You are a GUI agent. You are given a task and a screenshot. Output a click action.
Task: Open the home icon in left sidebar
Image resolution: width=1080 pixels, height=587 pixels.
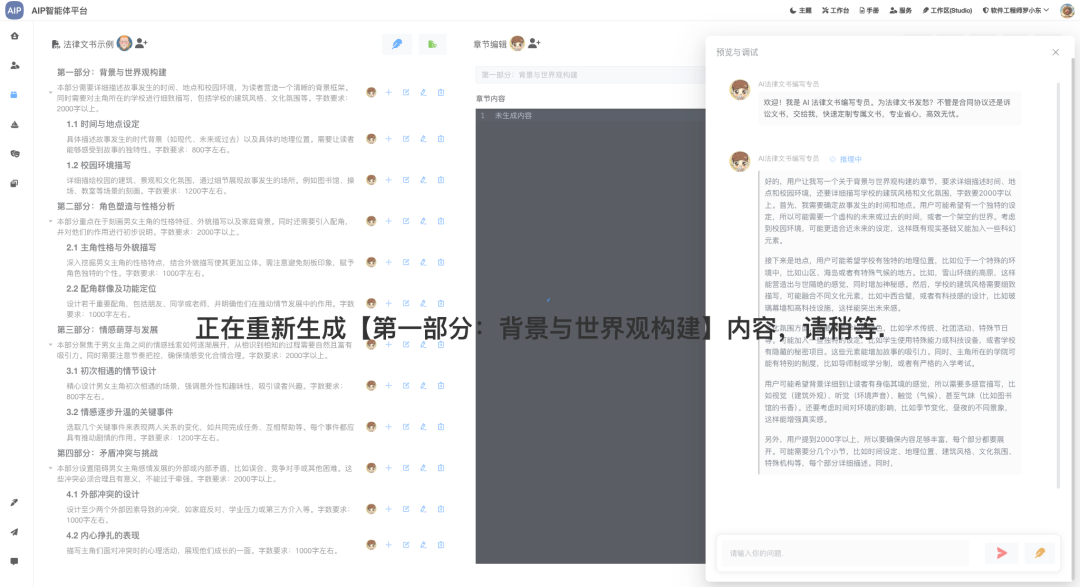click(14, 36)
